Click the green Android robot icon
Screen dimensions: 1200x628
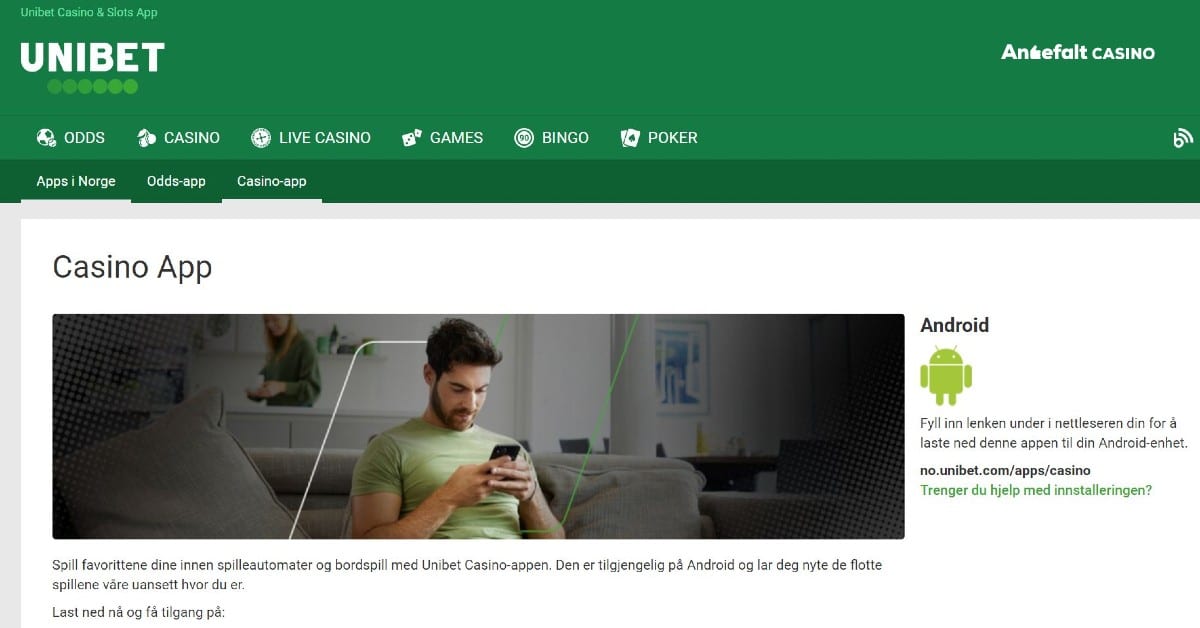click(946, 375)
